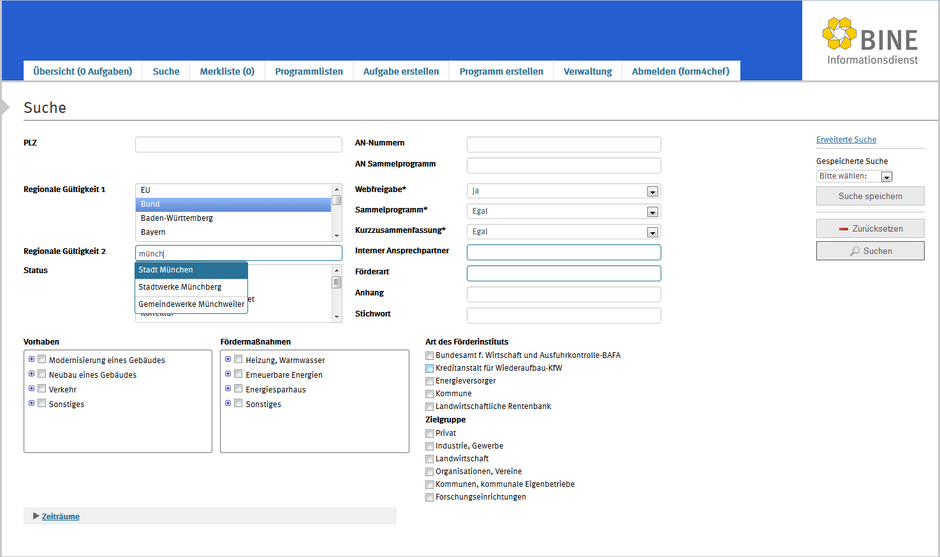Tick the Kommune checkbox
The height and width of the screenshot is (557, 940).
click(x=429, y=394)
